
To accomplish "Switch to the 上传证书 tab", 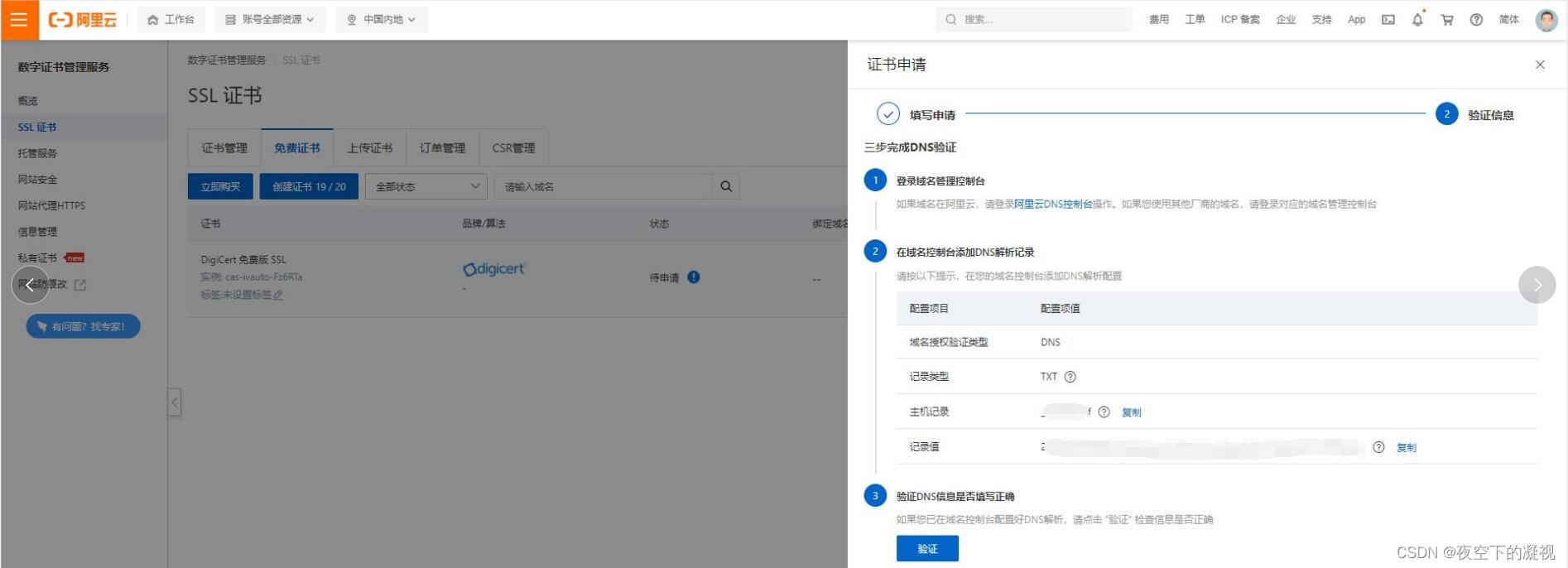I will coord(370,148).
